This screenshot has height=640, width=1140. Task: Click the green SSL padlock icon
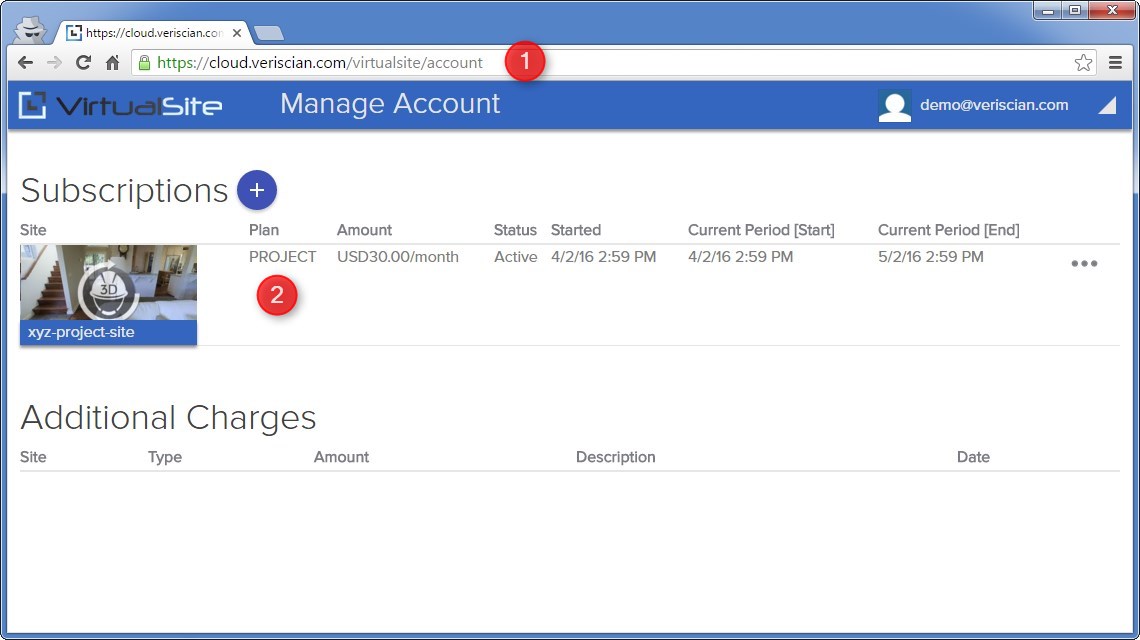click(x=144, y=63)
